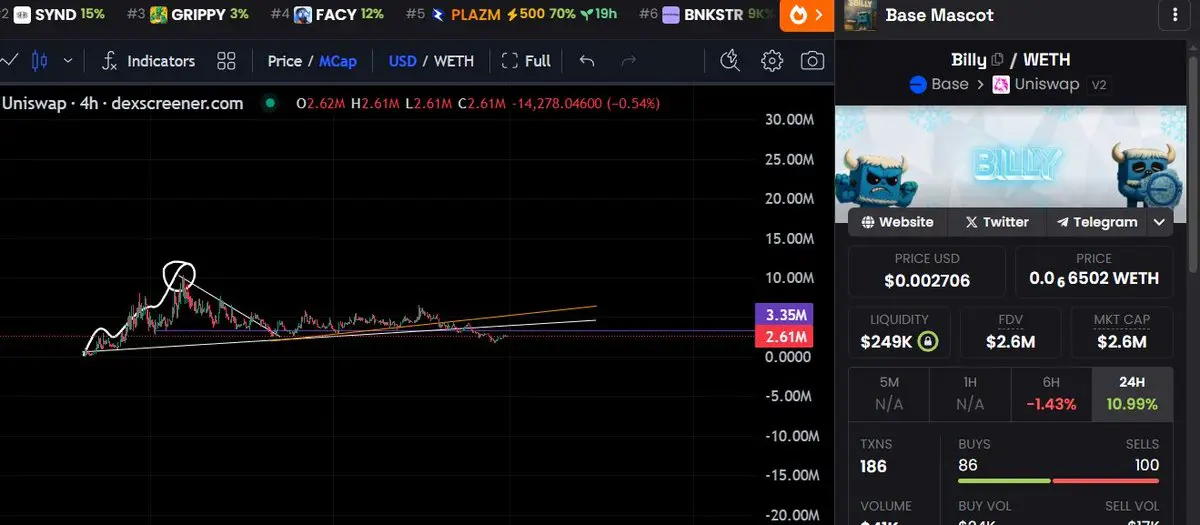This screenshot has height=525, width=1200.
Task: Click the BNKSTR token logo
Action: click(670, 15)
